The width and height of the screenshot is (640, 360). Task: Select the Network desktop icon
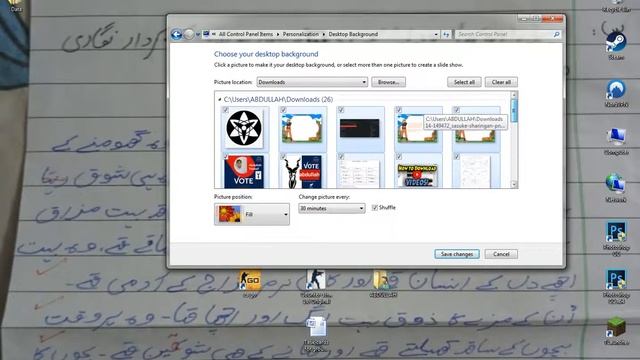coord(616,186)
